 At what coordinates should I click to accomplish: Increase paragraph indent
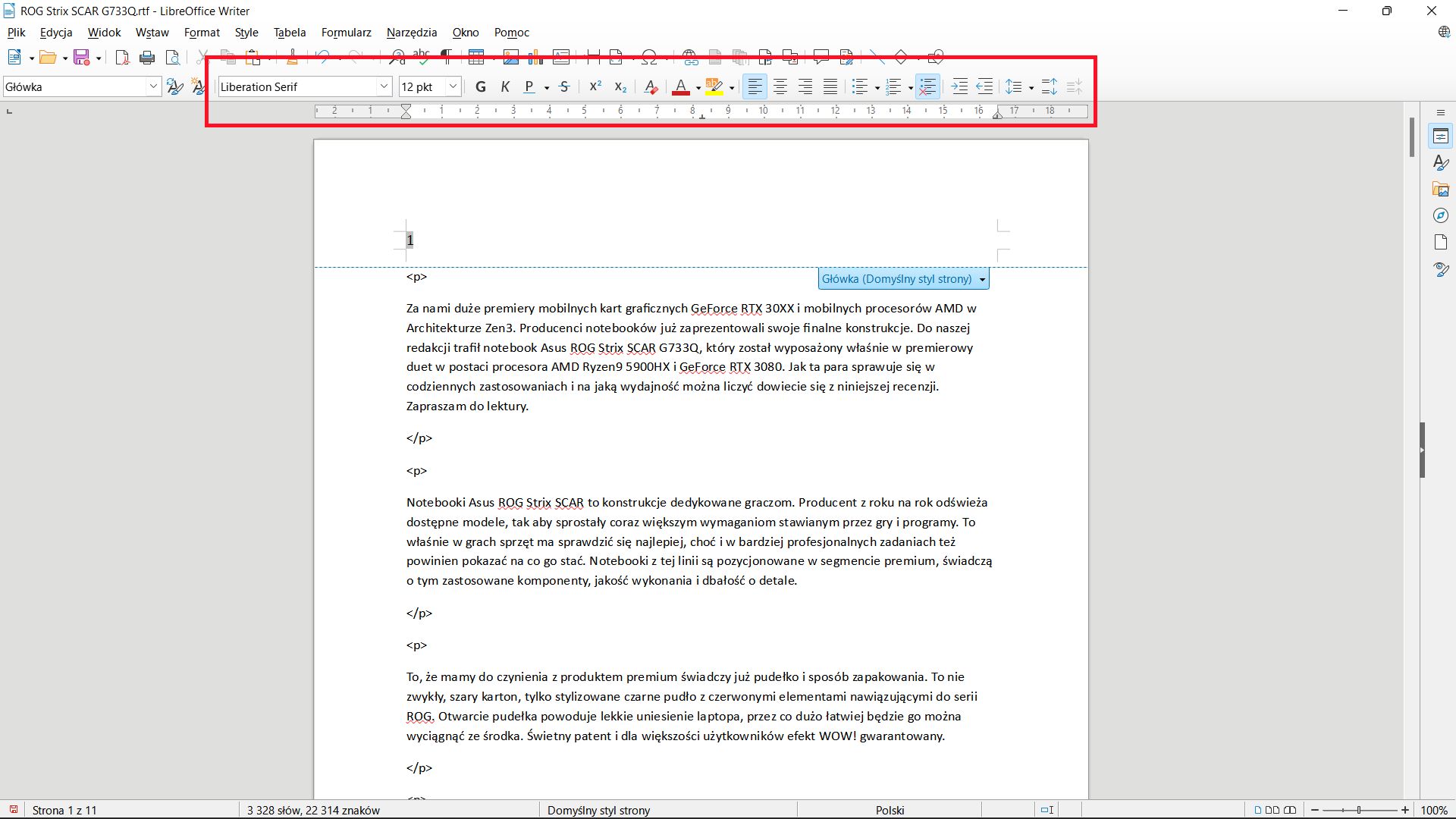click(x=959, y=86)
